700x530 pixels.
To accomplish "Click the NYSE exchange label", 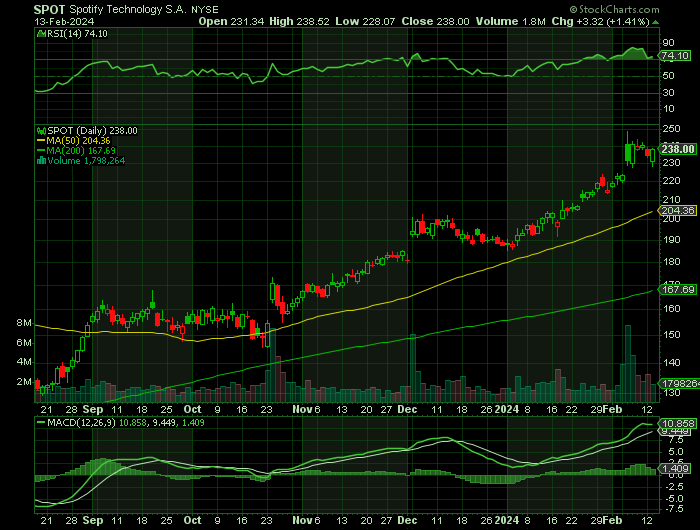I will pos(205,10).
